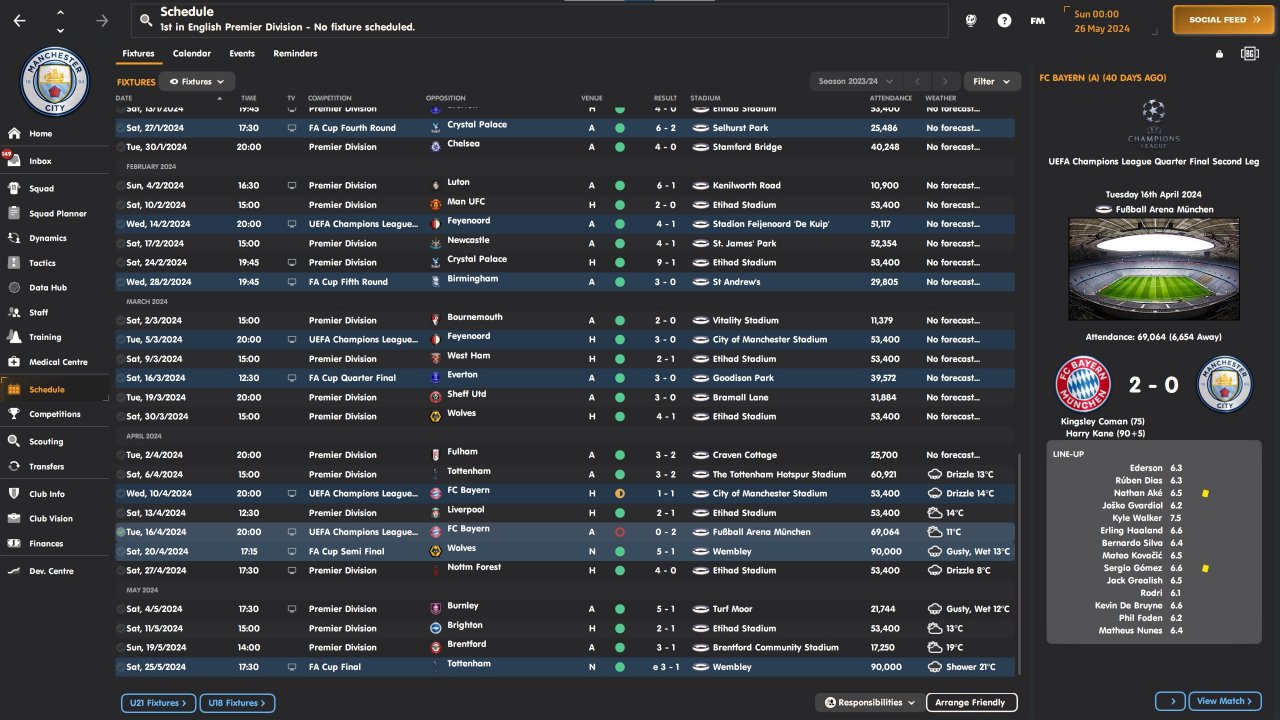Open the Season 2023/24 dropdown
Image resolution: width=1280 pixels, height=720 pixels.
click(855, 81)
